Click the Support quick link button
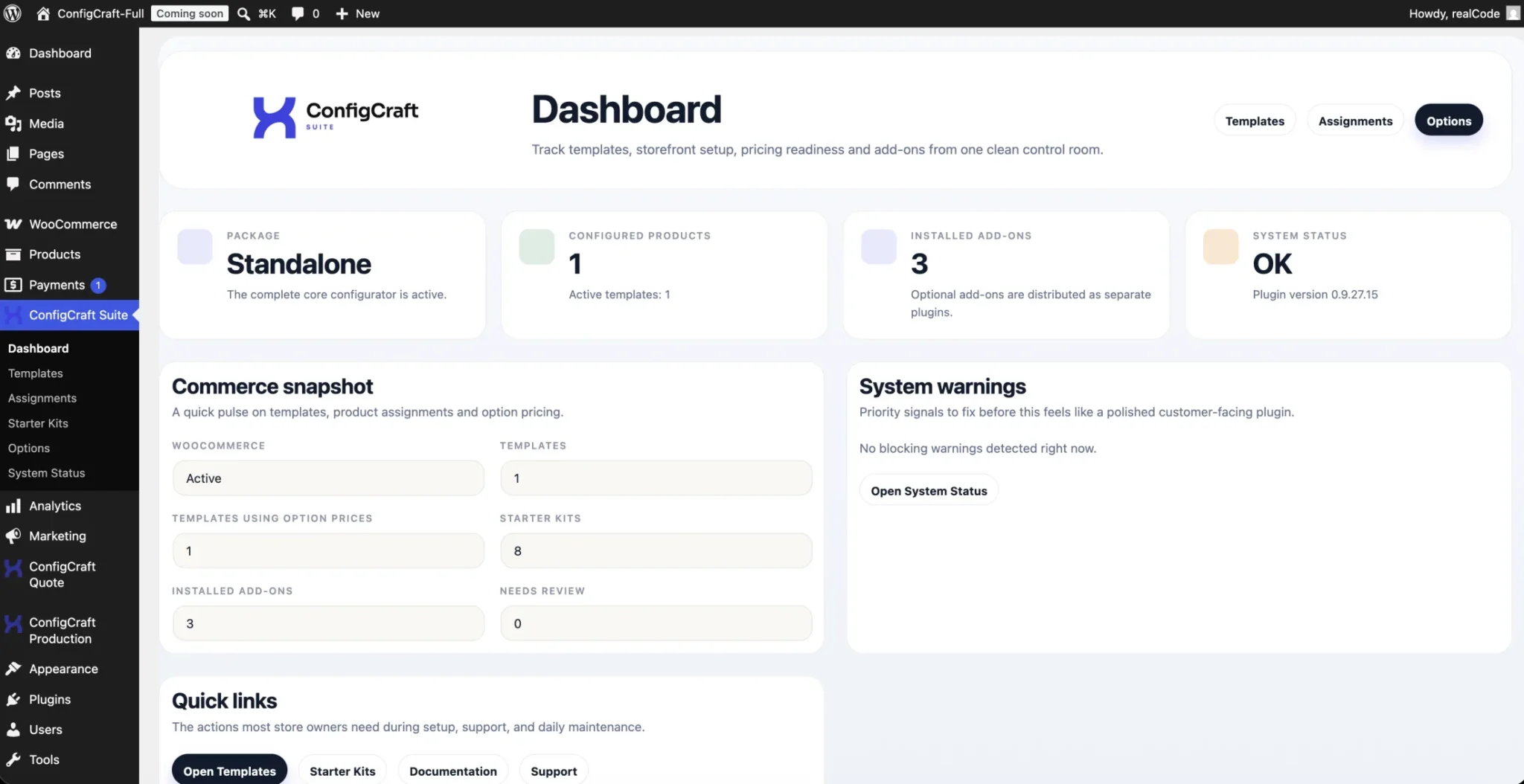1524x784 pixels. click(x=554, y=771)
